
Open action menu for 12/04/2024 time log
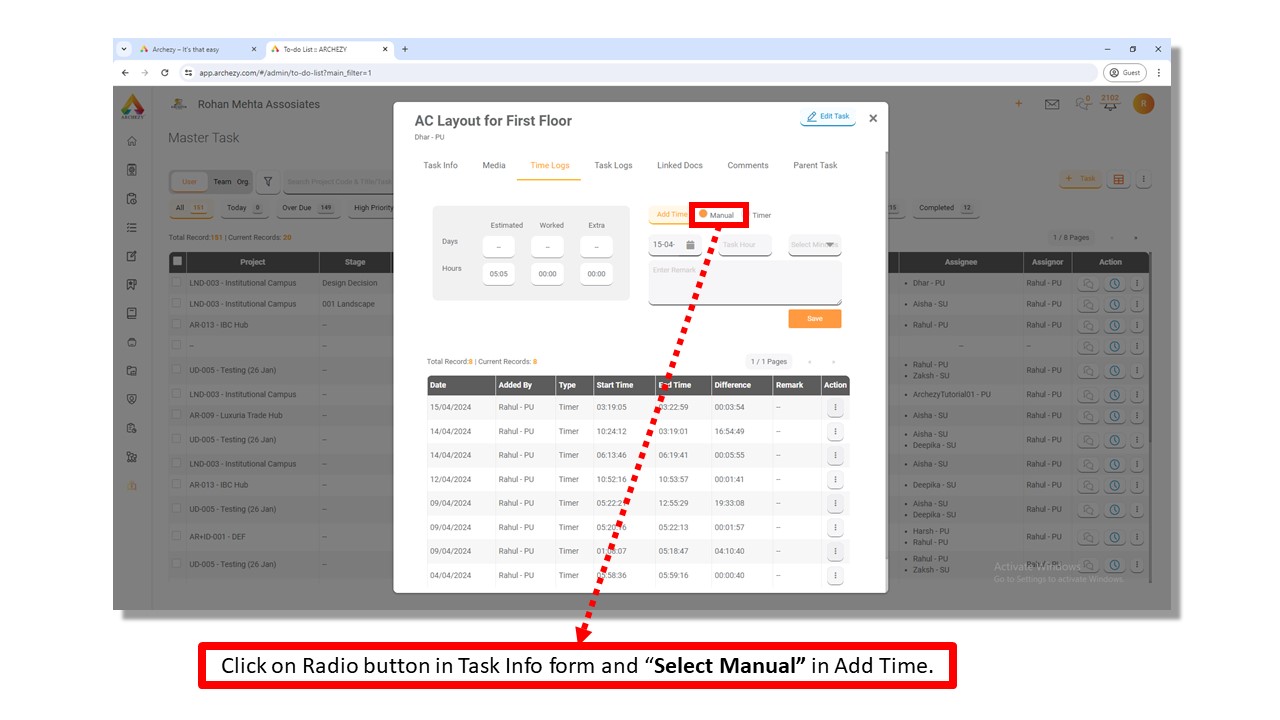coord(835,480)
